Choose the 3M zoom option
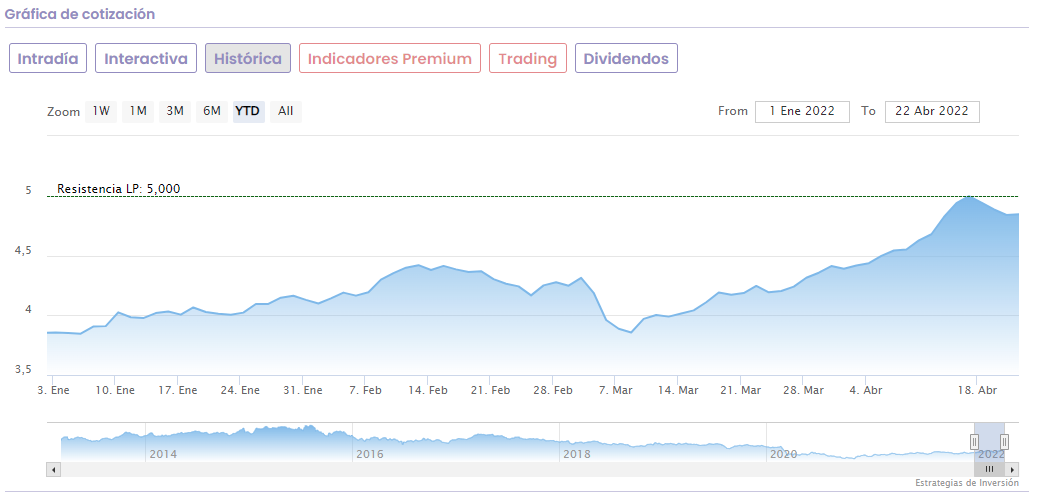The image size is (1038, 498). click(175, 111)
